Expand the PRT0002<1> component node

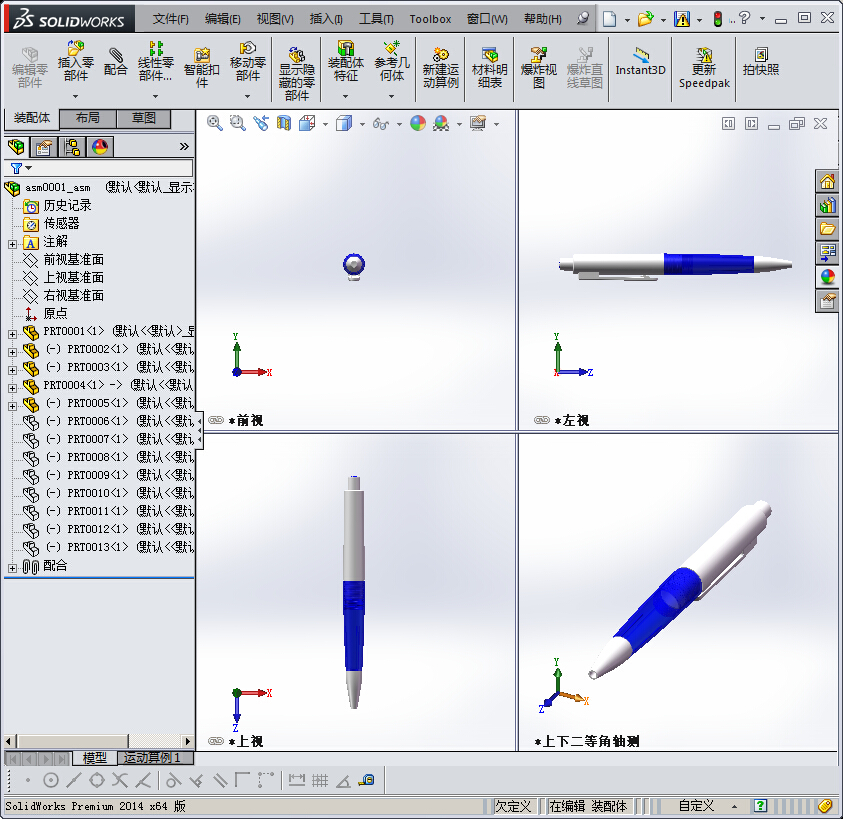click(12, 352)
